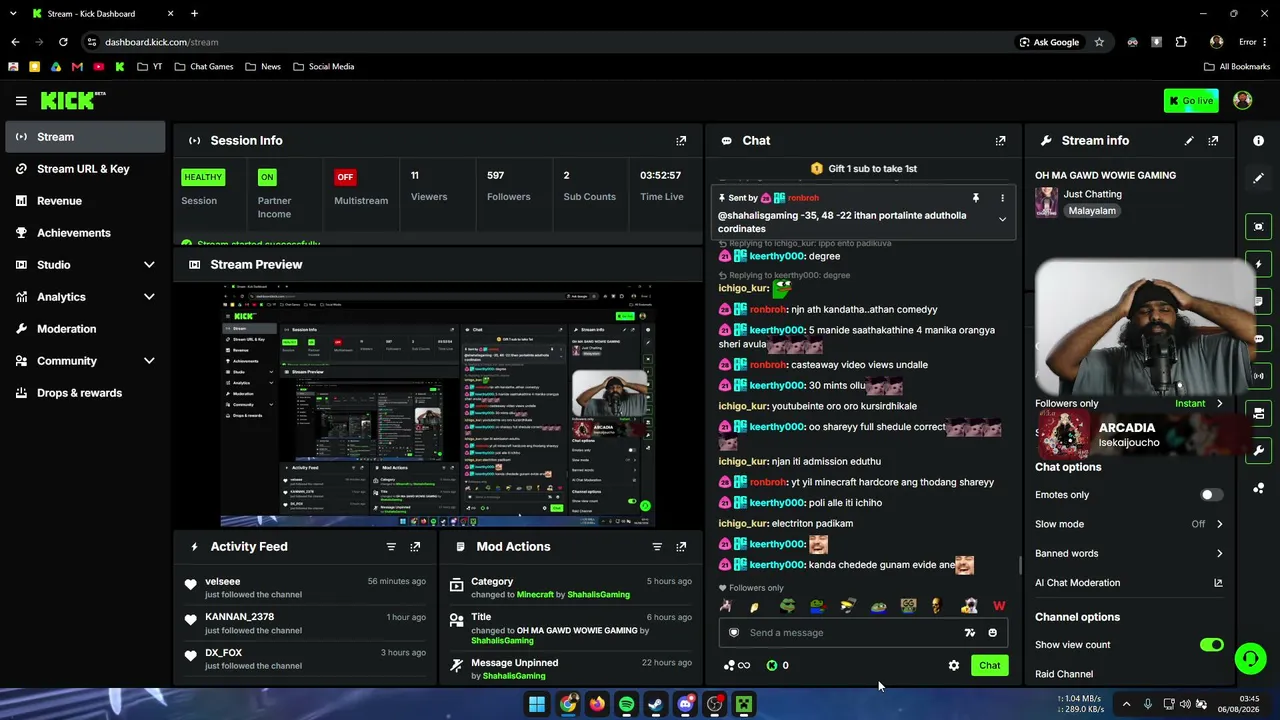This screenshot has height=720, width=1280.
Task: Pop out the Activity Feed panel
Action: (415, 547)
